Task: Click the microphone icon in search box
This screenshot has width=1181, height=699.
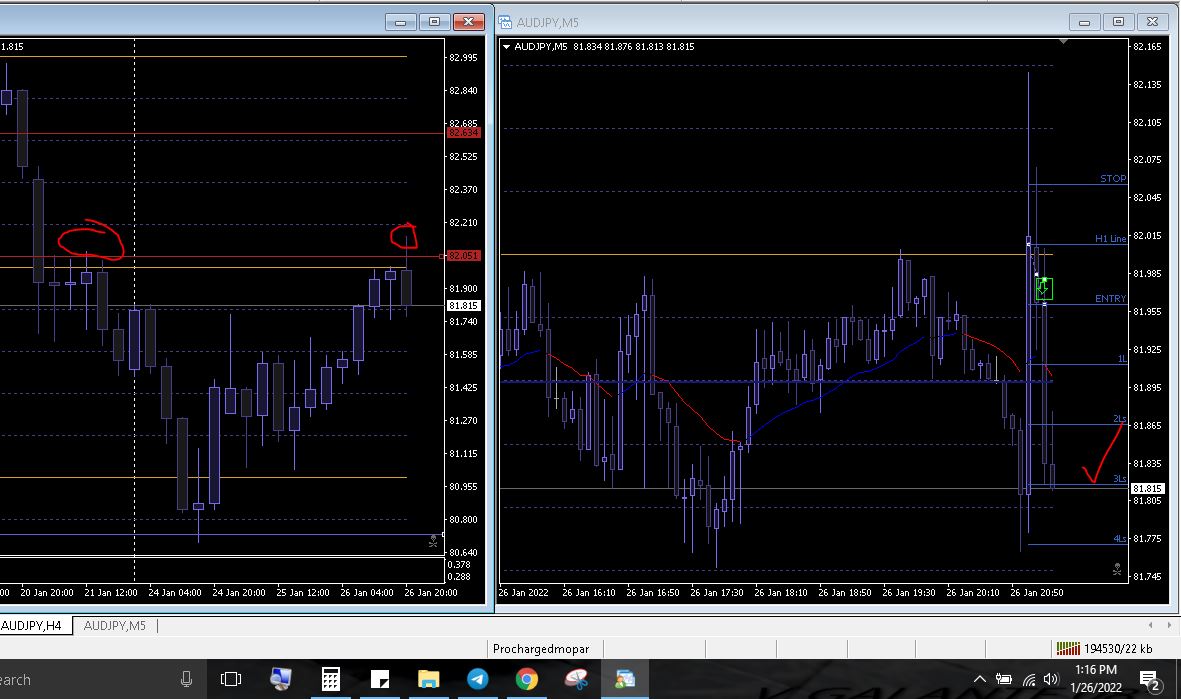Action: (186, 680)
